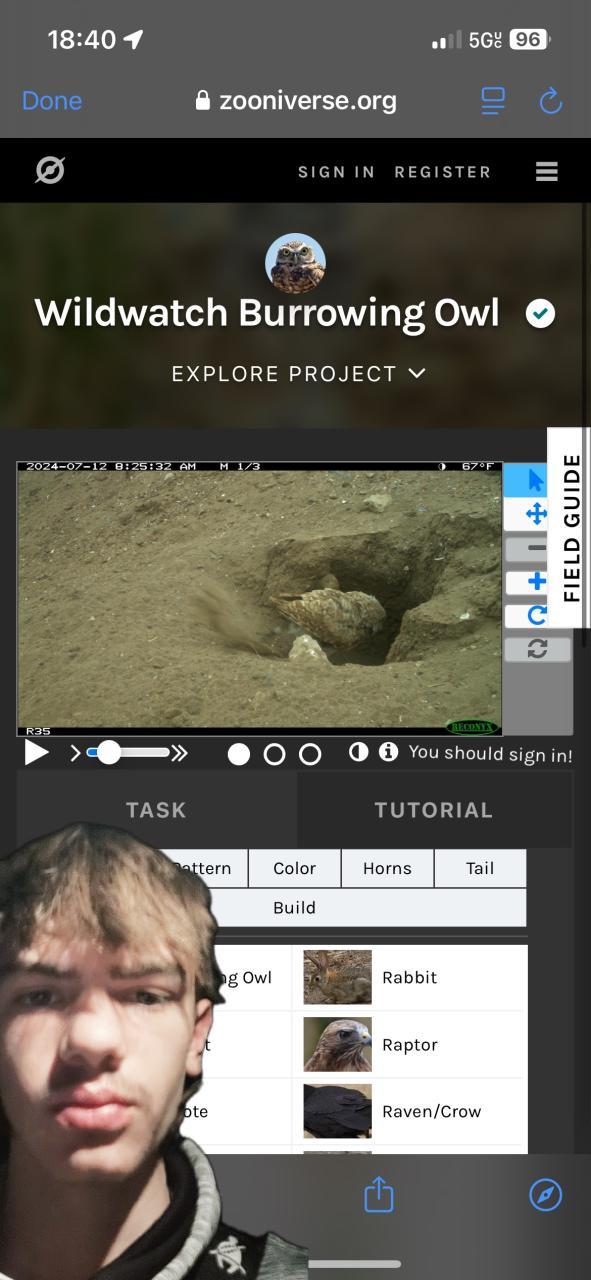
Task: Open page in Safari via compass icon
Action: (545, 1194)
